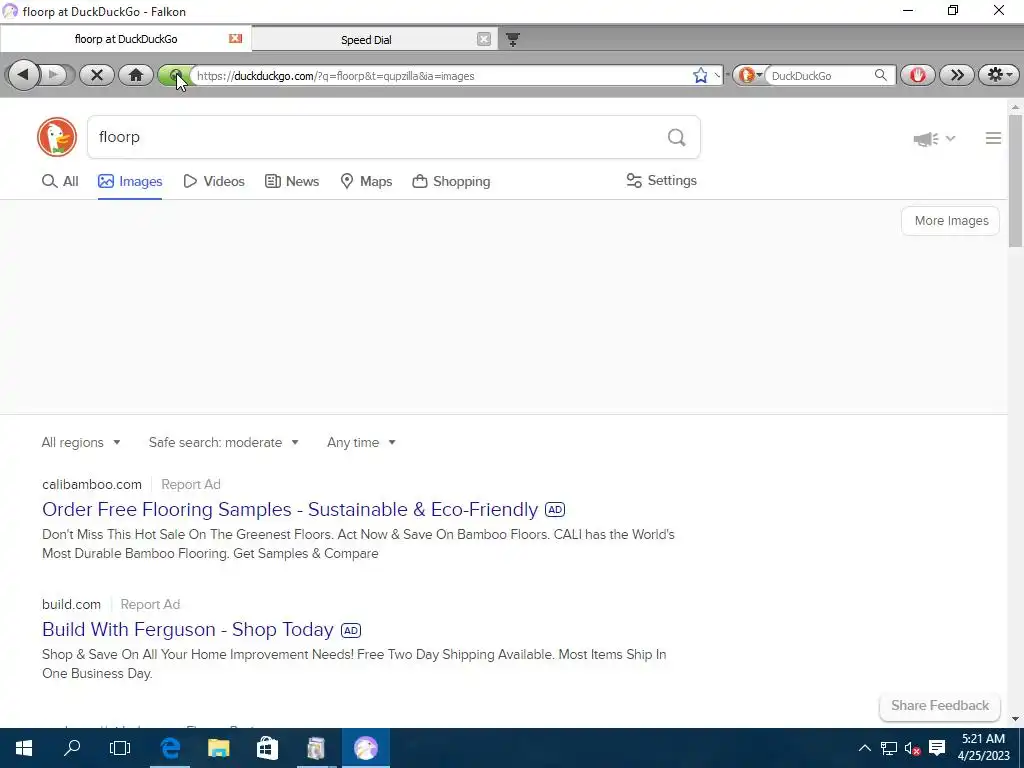1024x768 pixels.
Task: Open the megaphone feedback dropdown
Action: pos(934,138)
